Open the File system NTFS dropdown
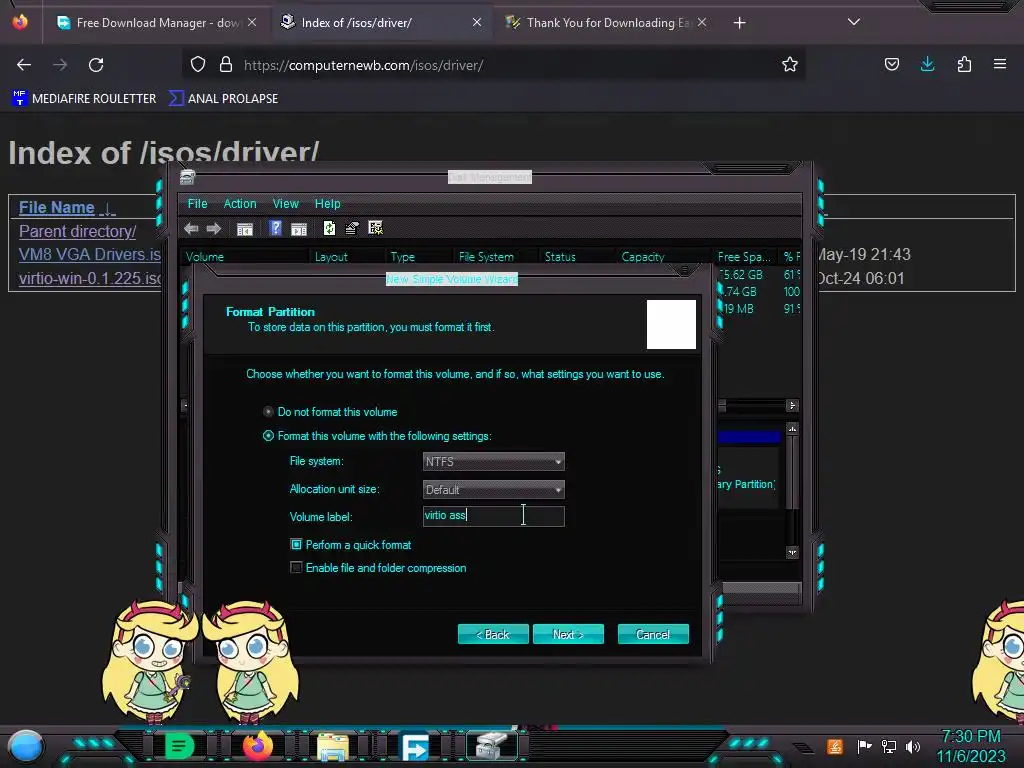Viewport: 1024px width, 768px height. pos(494,462)
